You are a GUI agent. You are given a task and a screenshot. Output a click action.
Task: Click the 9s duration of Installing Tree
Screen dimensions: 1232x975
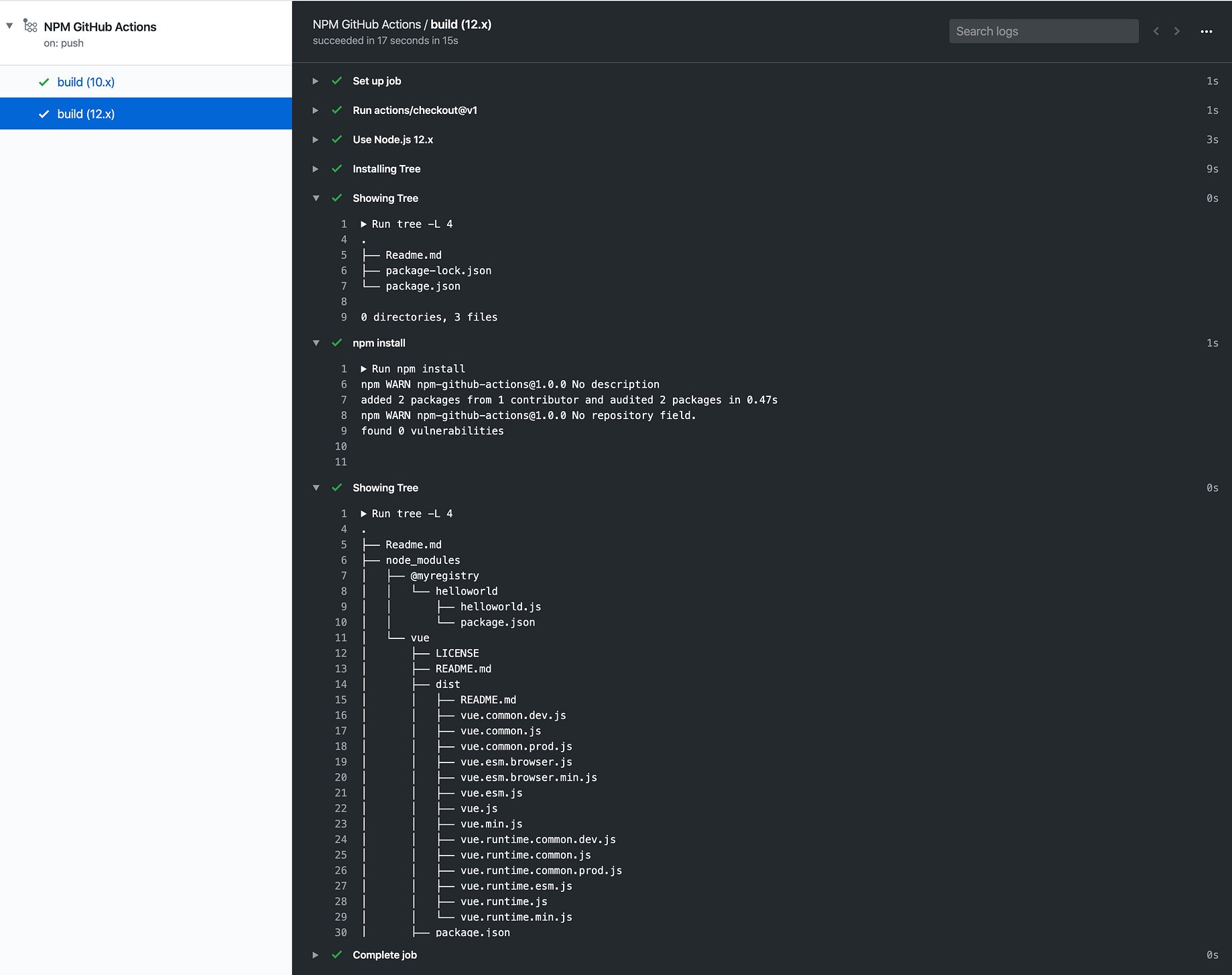[1213, 169]
